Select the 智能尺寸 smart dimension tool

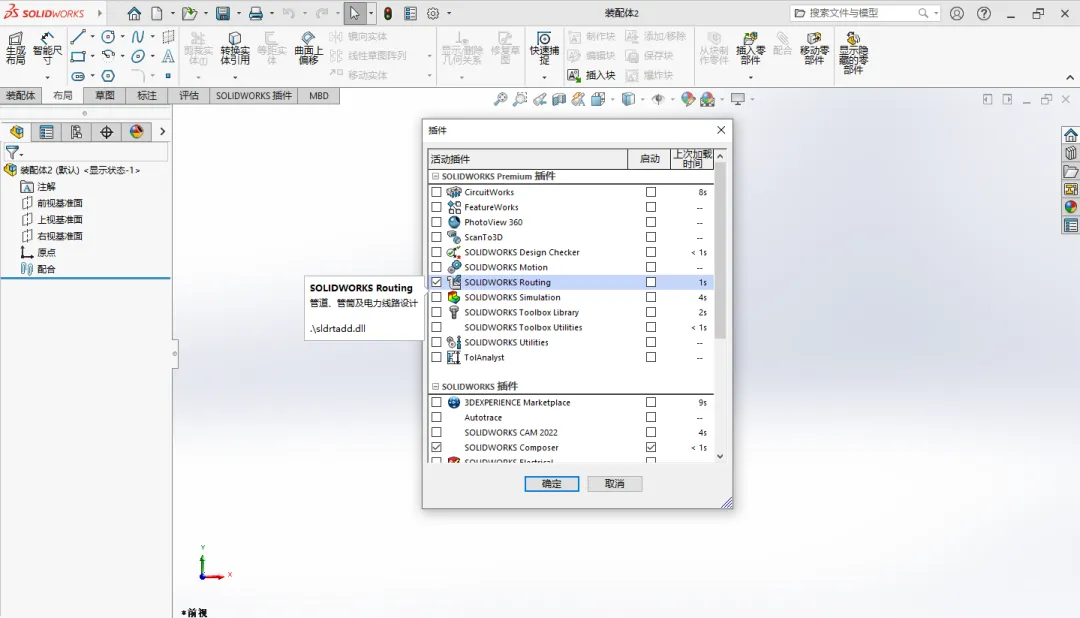(47, 49)
